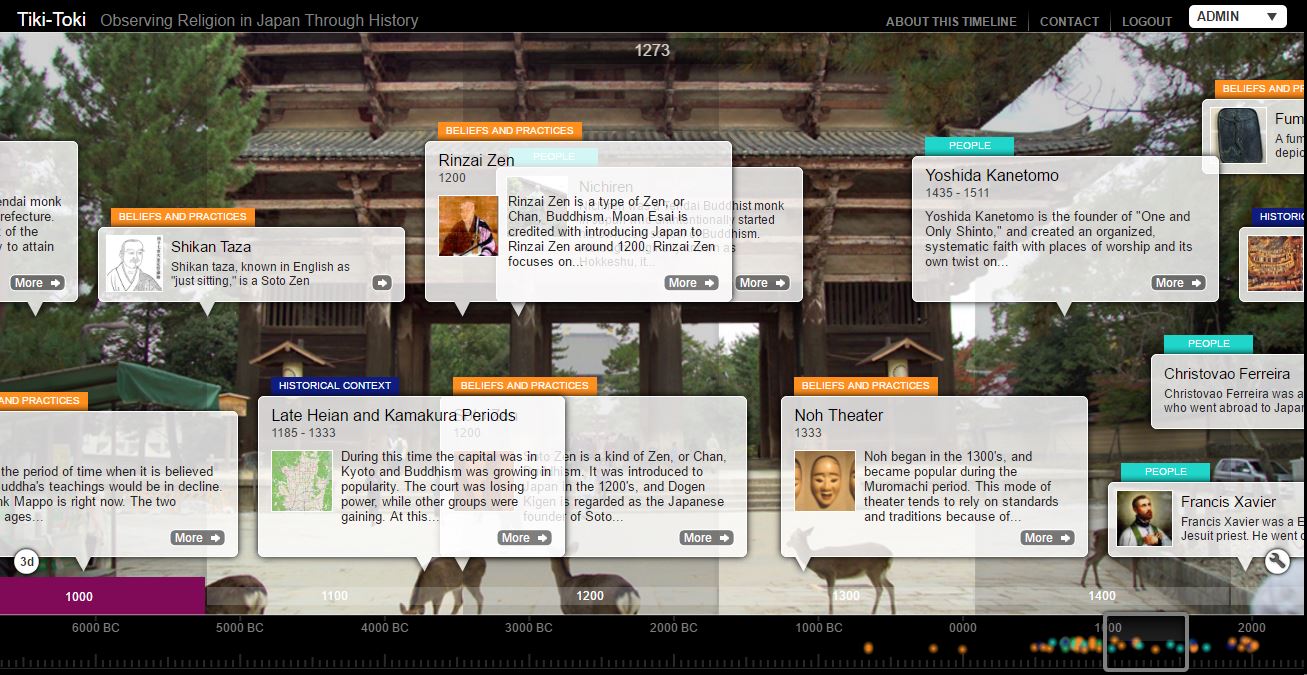Screen dimensions: 1307x675
Task: Click More on the Noh Theater card
Action: pyautogui.click(x=1047, y=538)
